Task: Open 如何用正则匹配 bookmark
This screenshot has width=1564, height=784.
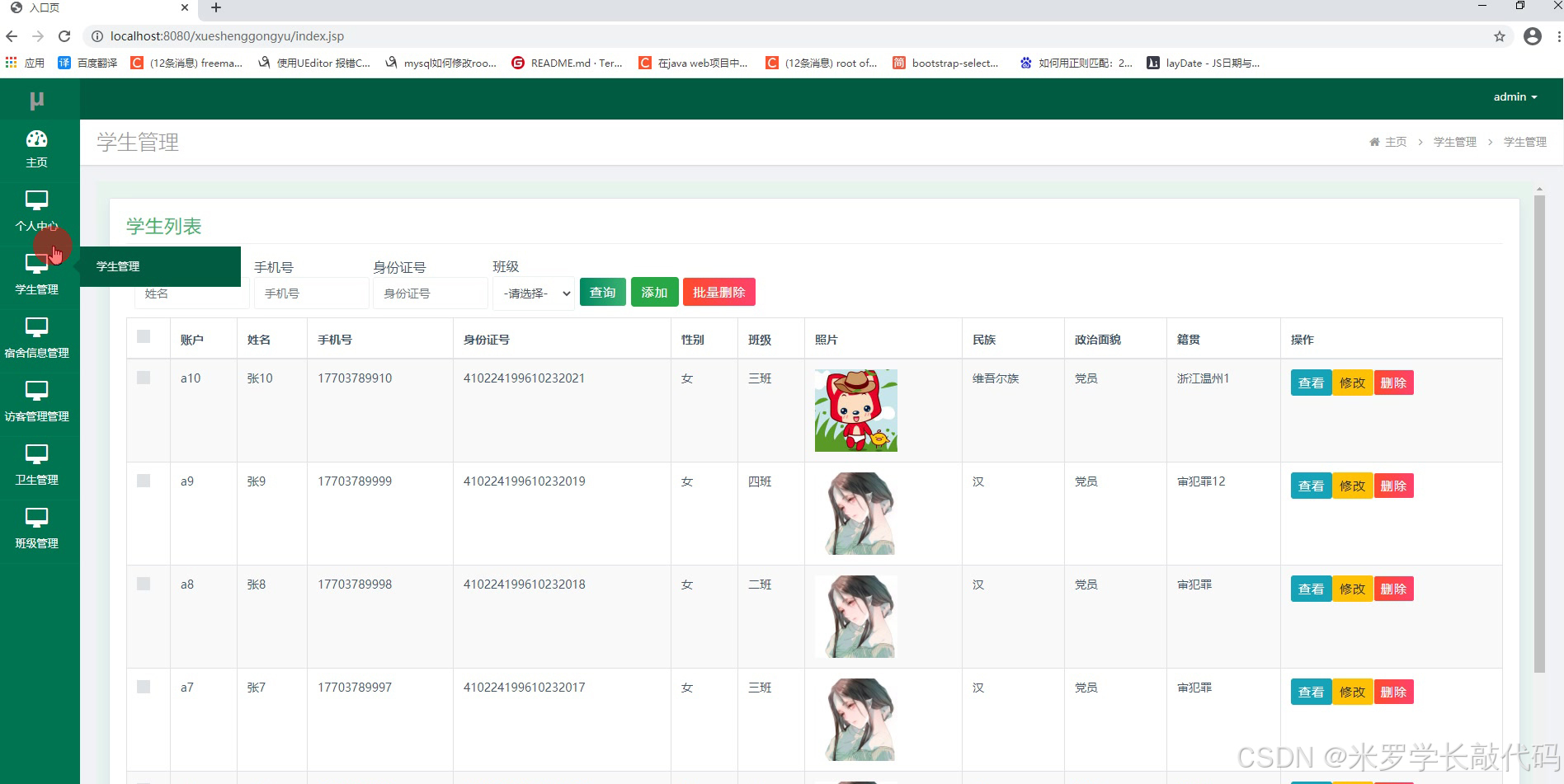Action: [1076, 63]
